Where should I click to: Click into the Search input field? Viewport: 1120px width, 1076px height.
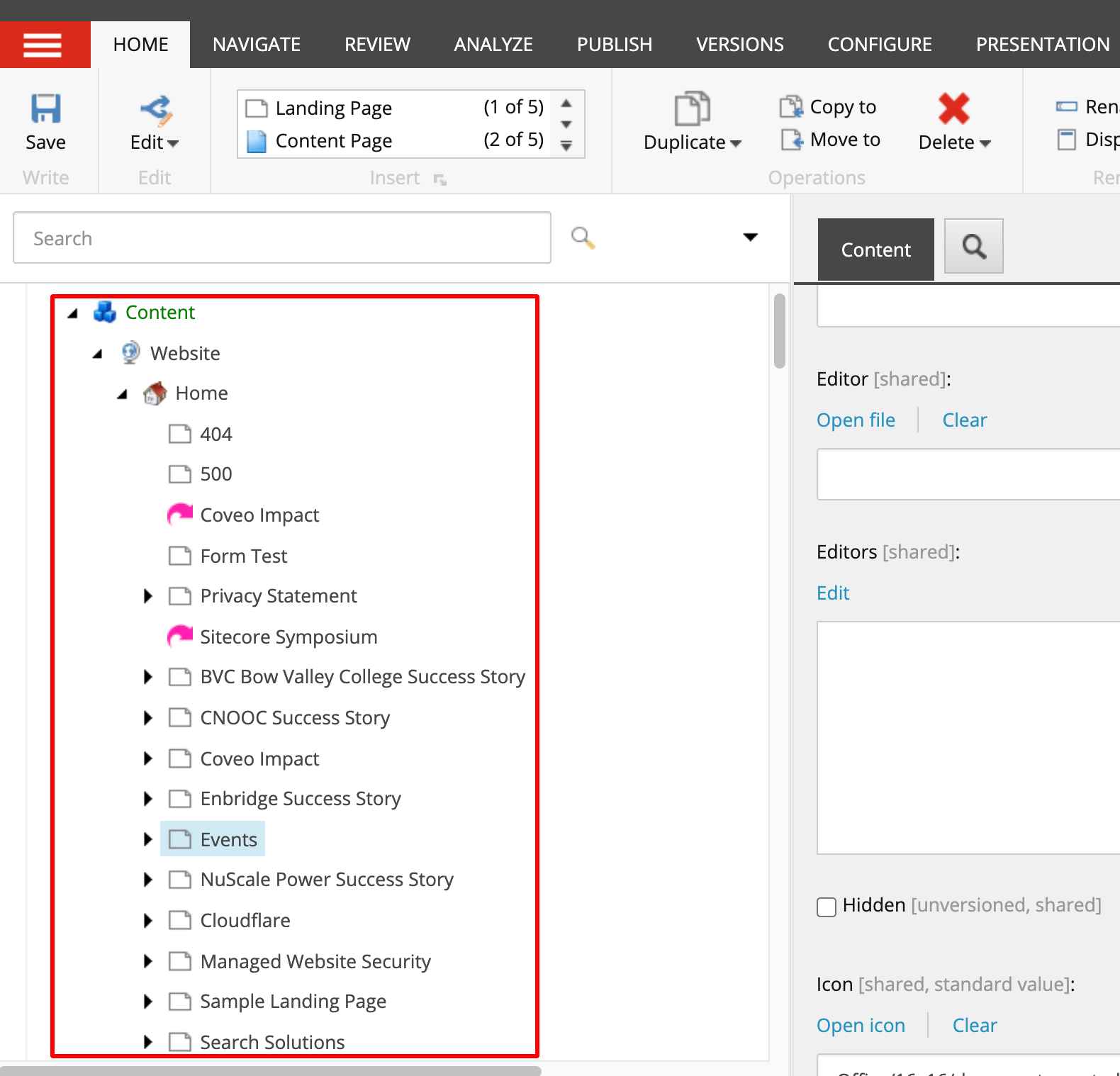tap(282, 237)
